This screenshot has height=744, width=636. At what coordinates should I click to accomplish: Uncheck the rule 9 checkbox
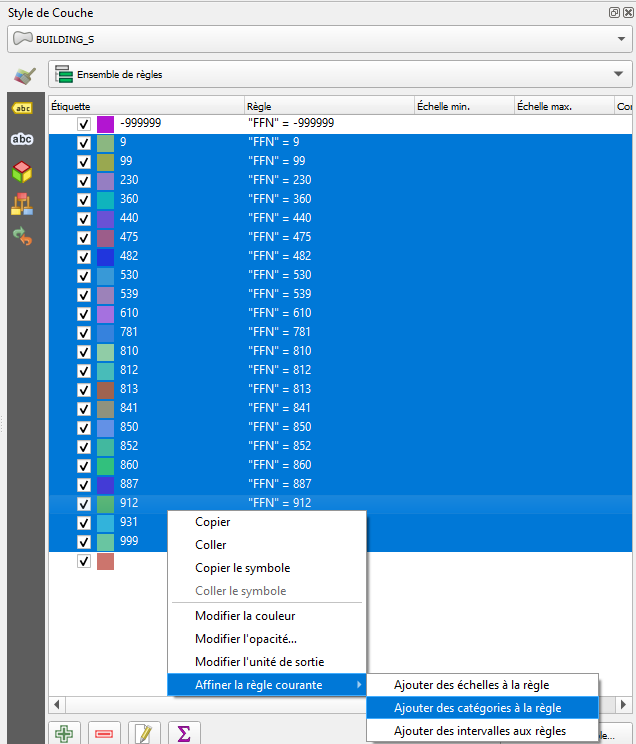pos(84,143)
